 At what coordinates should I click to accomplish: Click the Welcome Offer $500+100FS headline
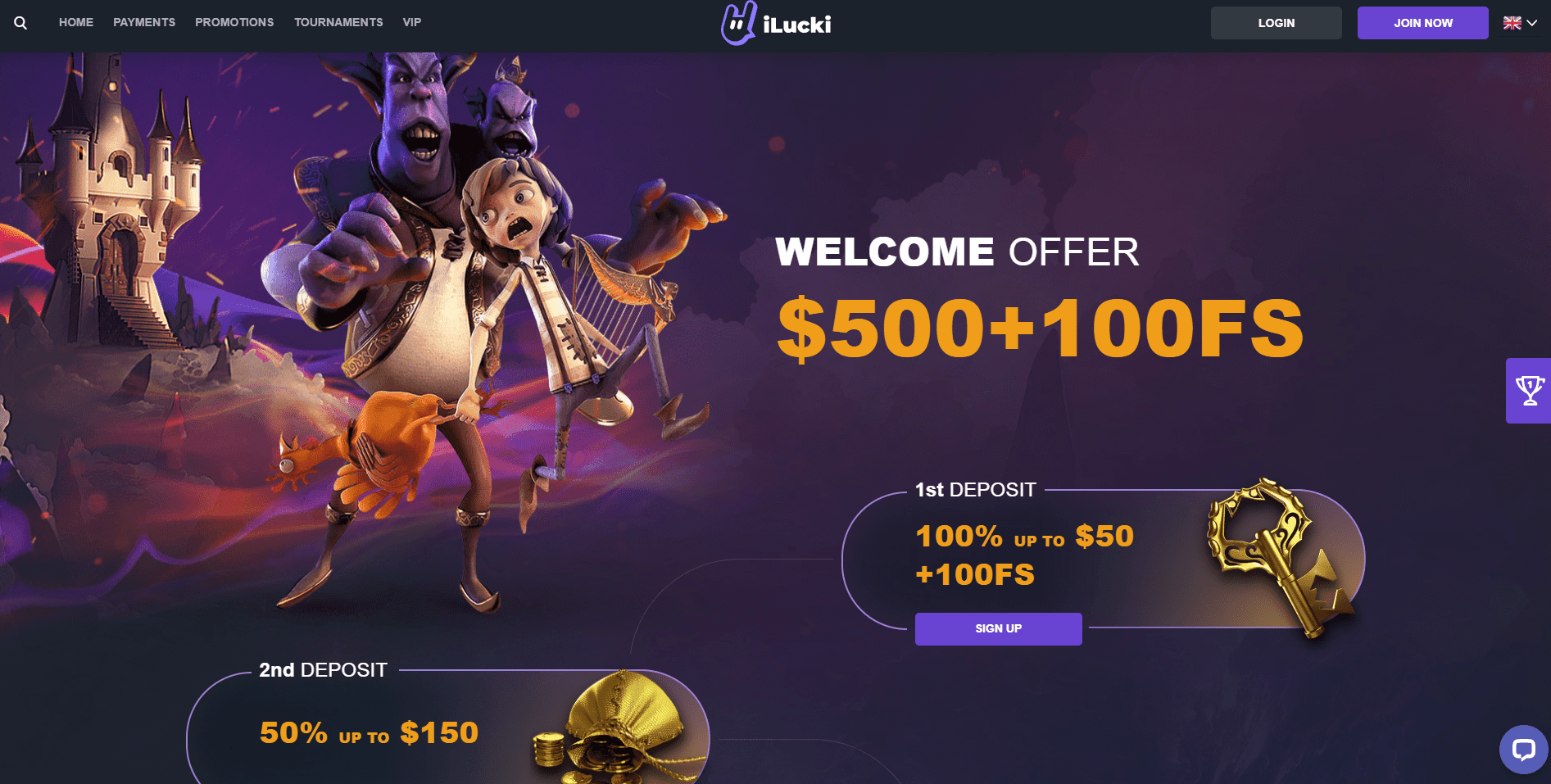click(1039, 298)
